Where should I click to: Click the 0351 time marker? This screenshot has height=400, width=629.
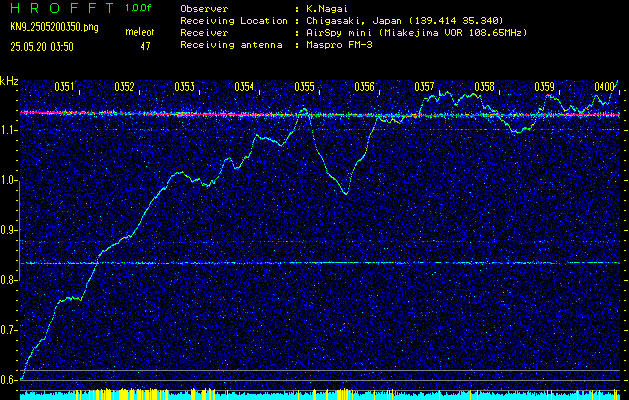point(64,87)
